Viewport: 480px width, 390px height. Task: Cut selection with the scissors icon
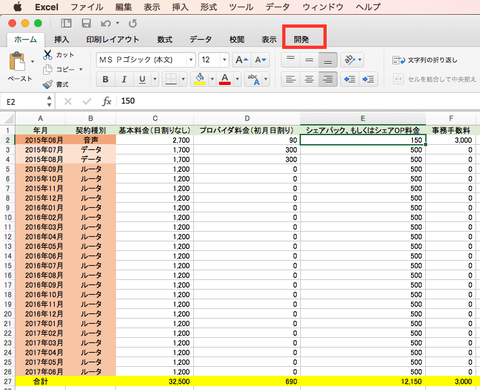pos(48,55)
